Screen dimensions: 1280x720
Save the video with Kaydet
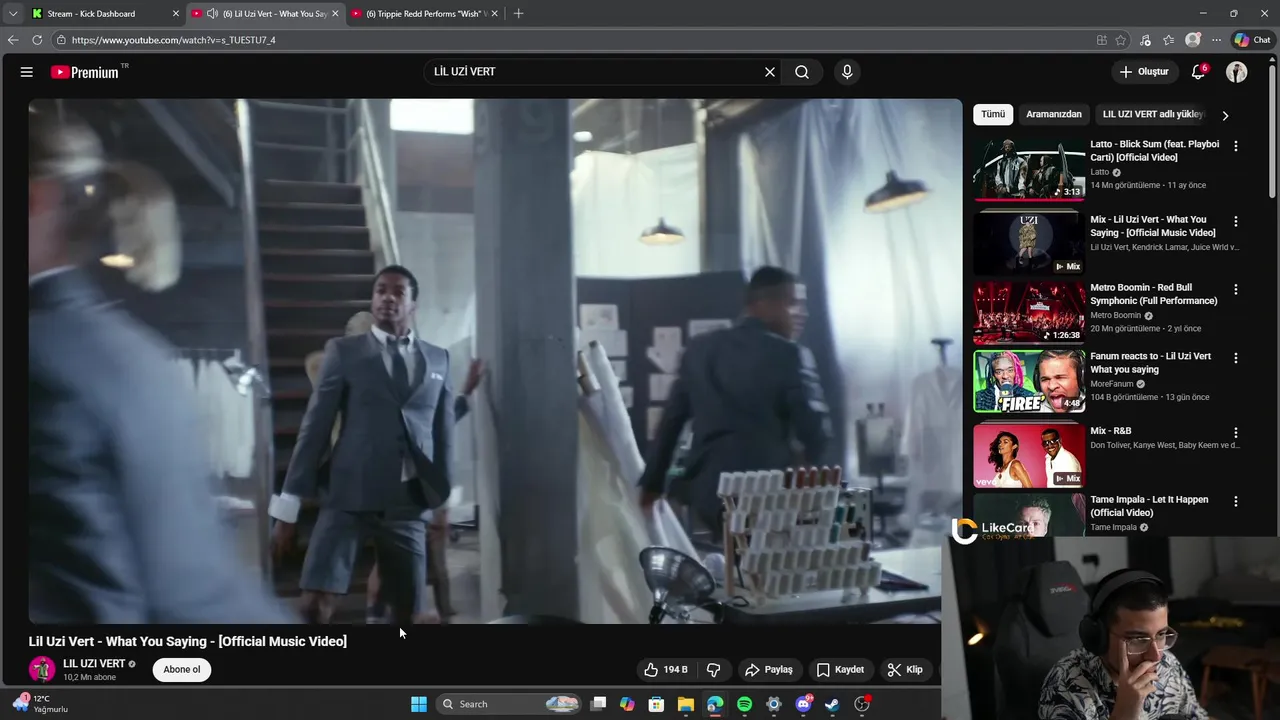click(840, 670)
